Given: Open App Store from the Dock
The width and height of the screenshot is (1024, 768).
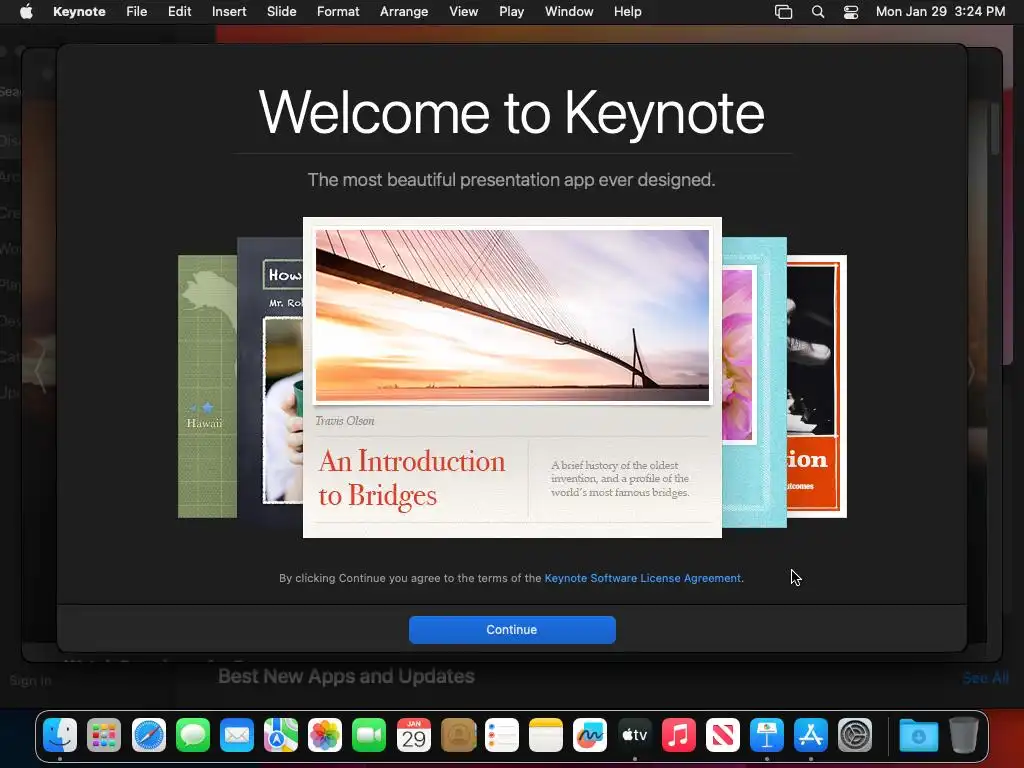Looking at the screenshot, I should tap(810, 735).
